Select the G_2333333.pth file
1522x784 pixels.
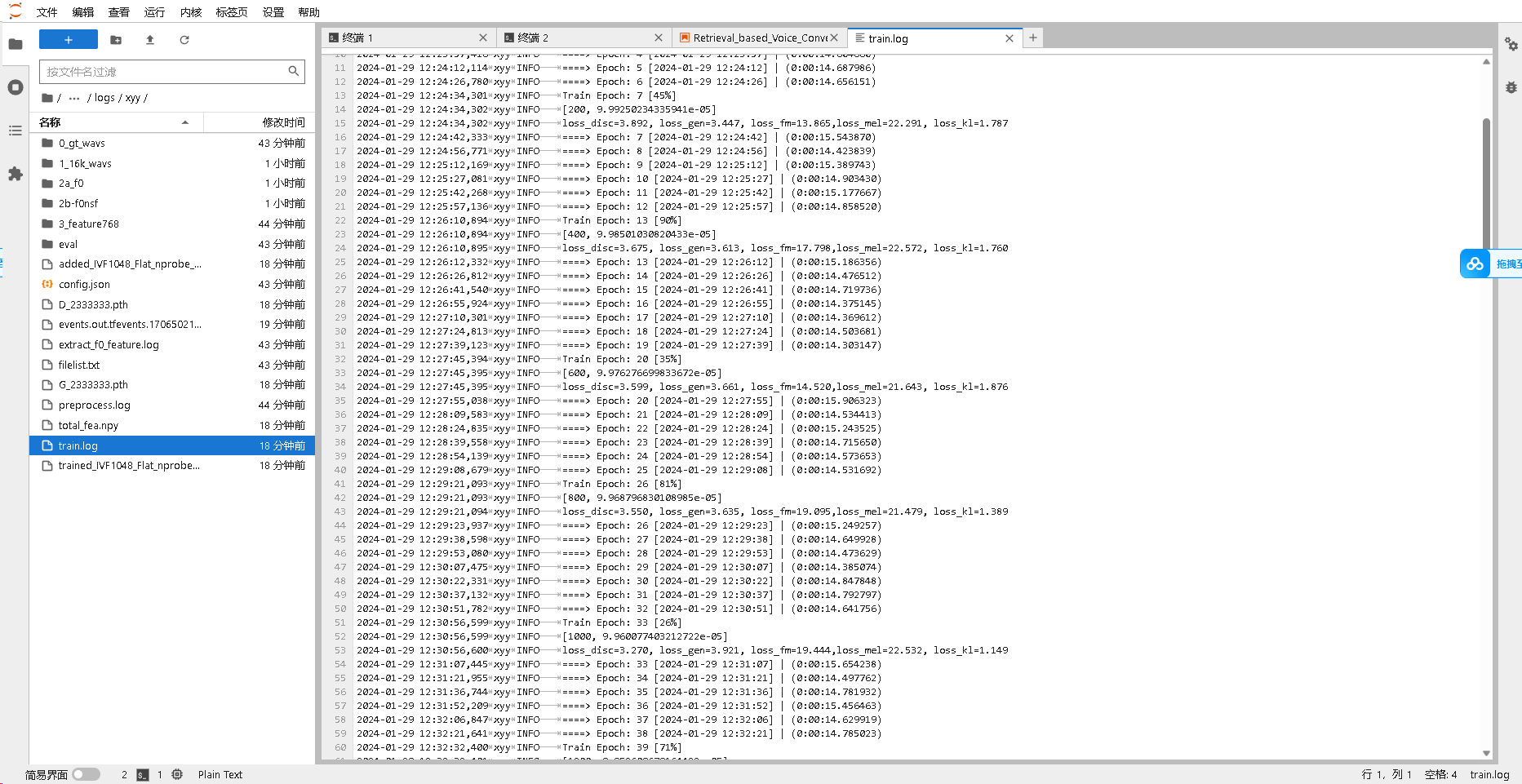172,385
